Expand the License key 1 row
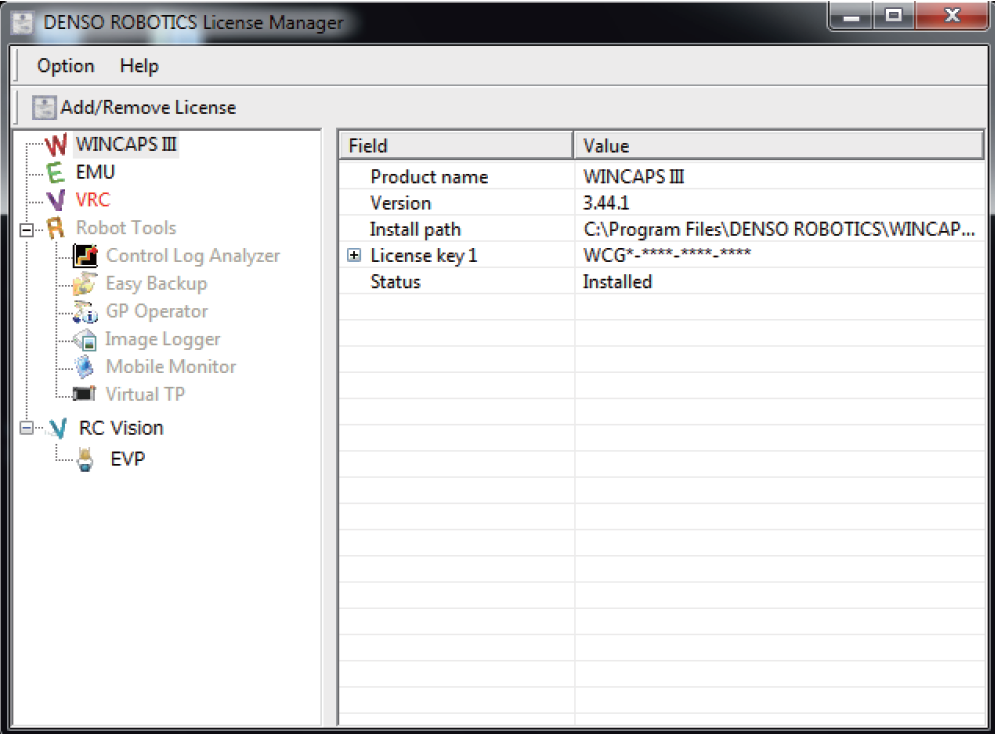The width and height of the screenshot is (995, 734). pos(354,255)
